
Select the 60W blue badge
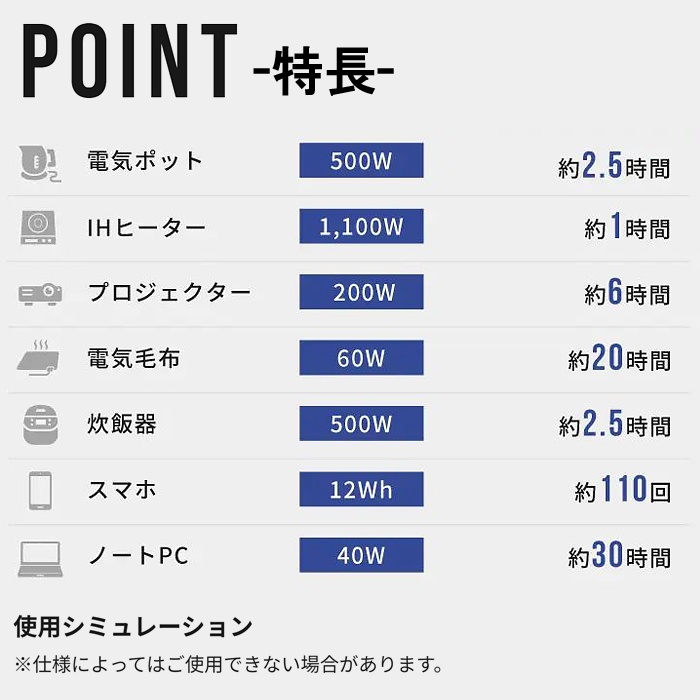361,358
